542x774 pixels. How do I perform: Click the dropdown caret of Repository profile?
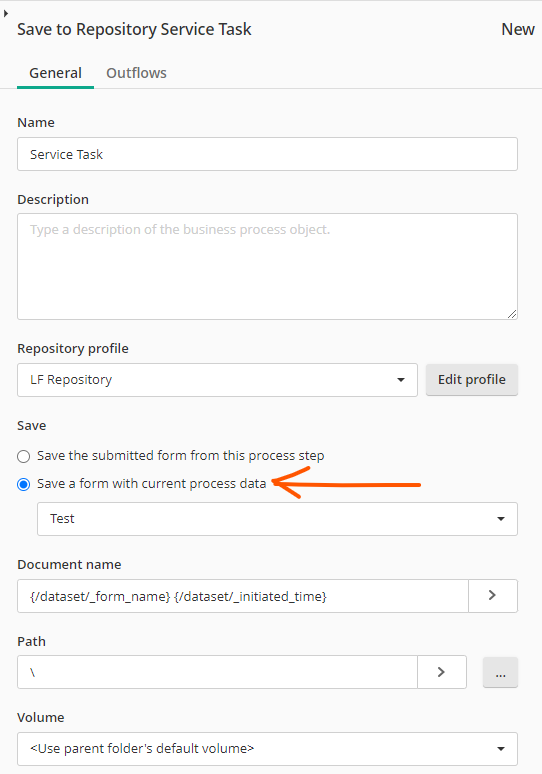401,380
